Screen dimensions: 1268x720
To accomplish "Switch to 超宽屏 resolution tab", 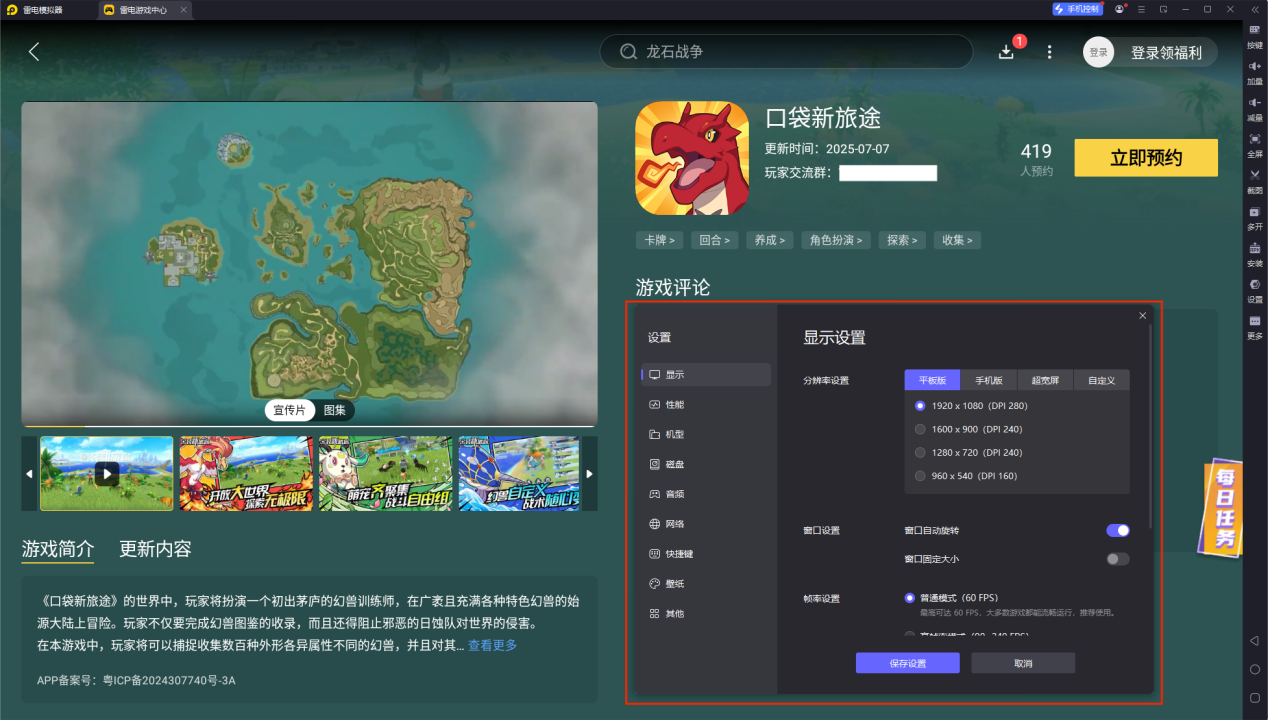I will tap(1045, 380).
